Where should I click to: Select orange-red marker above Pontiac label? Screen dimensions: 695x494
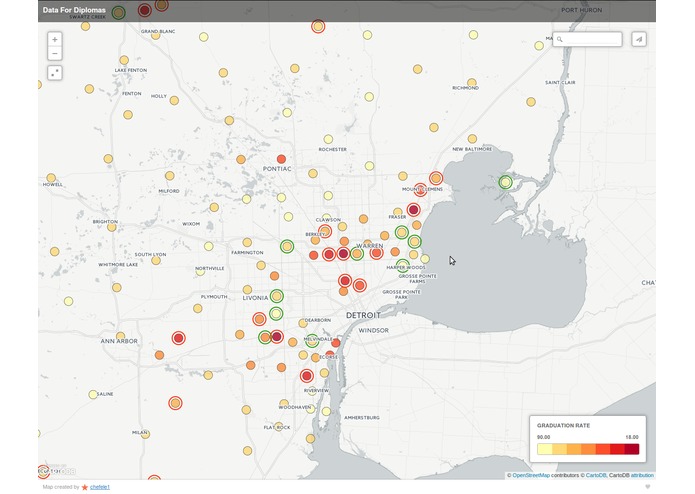[x=281, y=159]
